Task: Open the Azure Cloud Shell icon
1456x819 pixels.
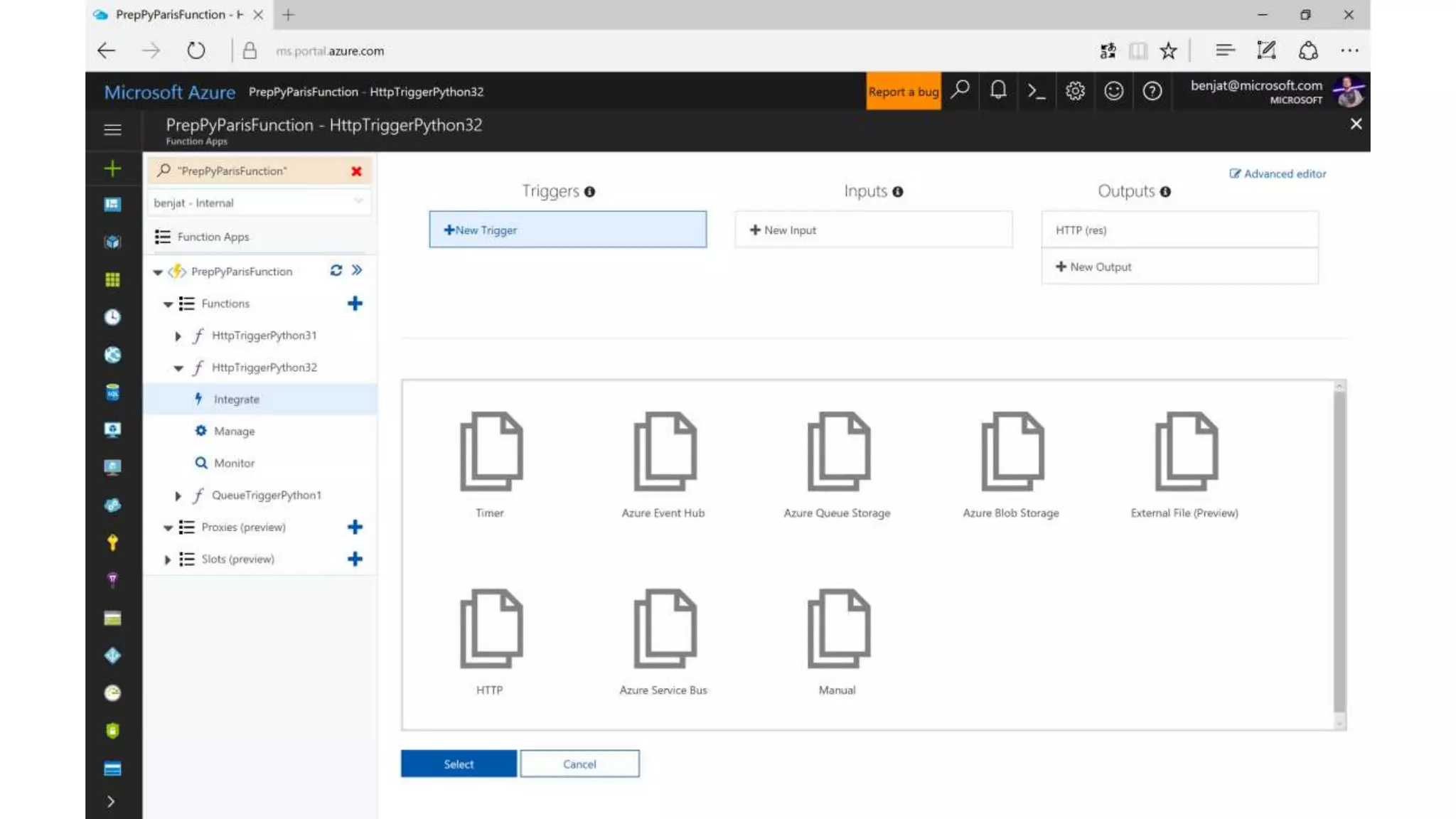Action: tap(1037, 91)
